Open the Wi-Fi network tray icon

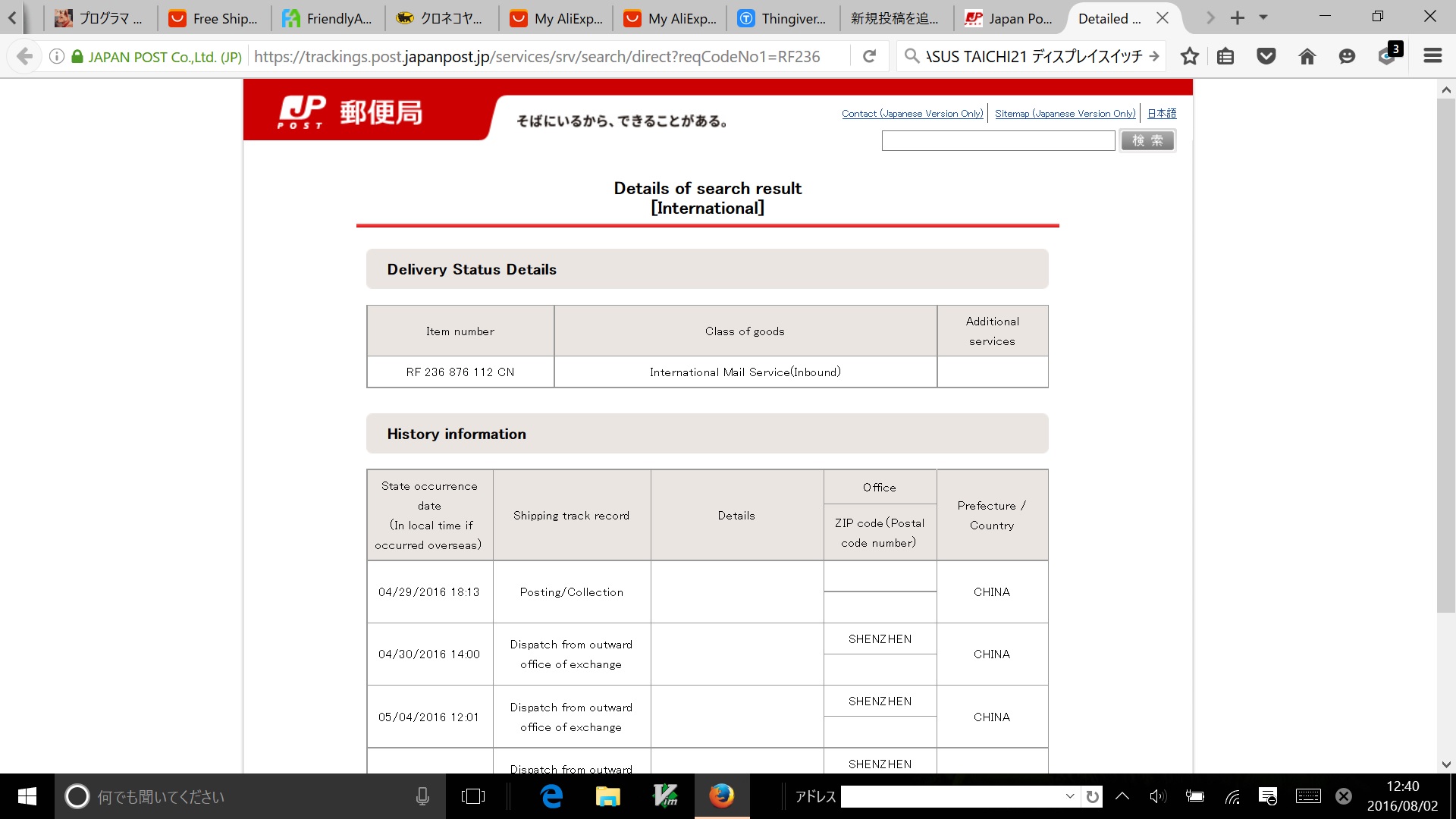pos(1232,796)
